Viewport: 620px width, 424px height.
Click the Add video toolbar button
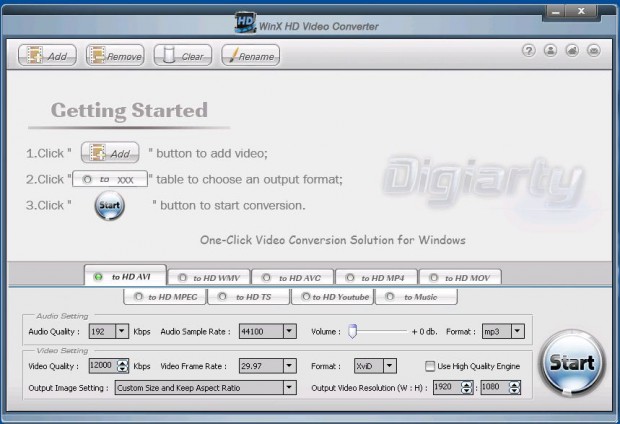point(47,55)
